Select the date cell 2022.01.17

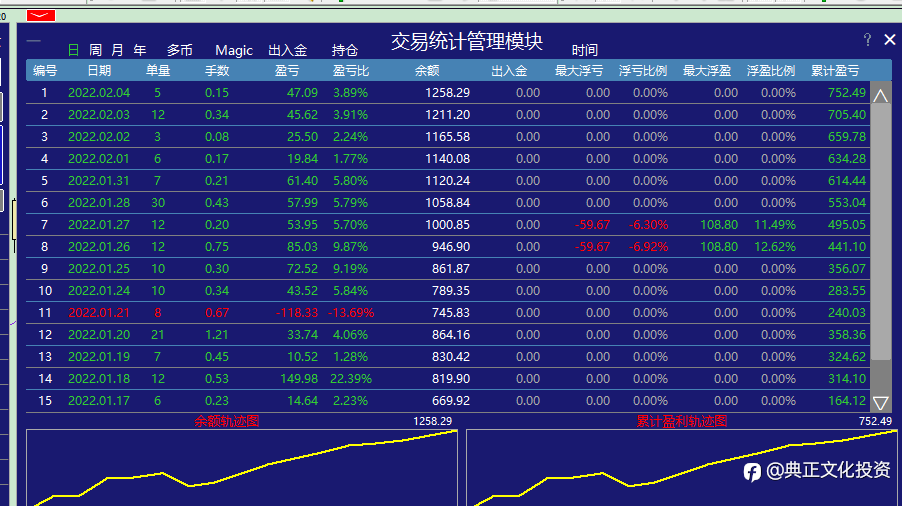99,401
